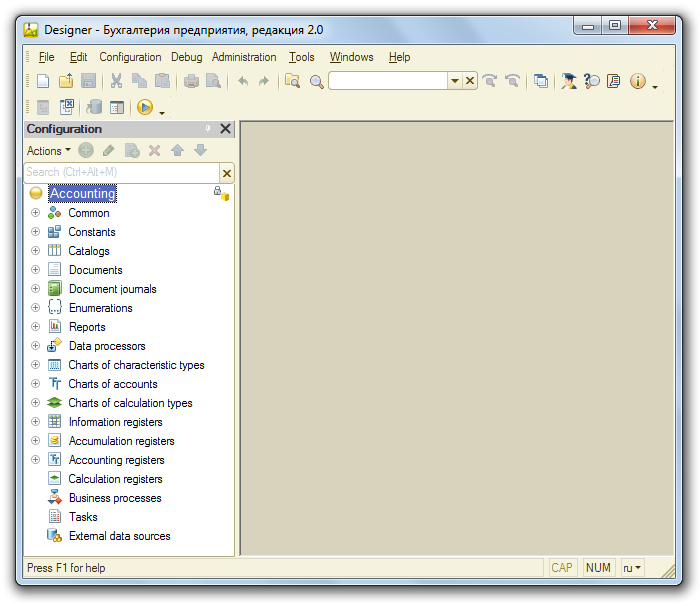This screenshot has height=603, width=700.
Task: Click the Copy toolbar icon
Action: tap(139, 81)
